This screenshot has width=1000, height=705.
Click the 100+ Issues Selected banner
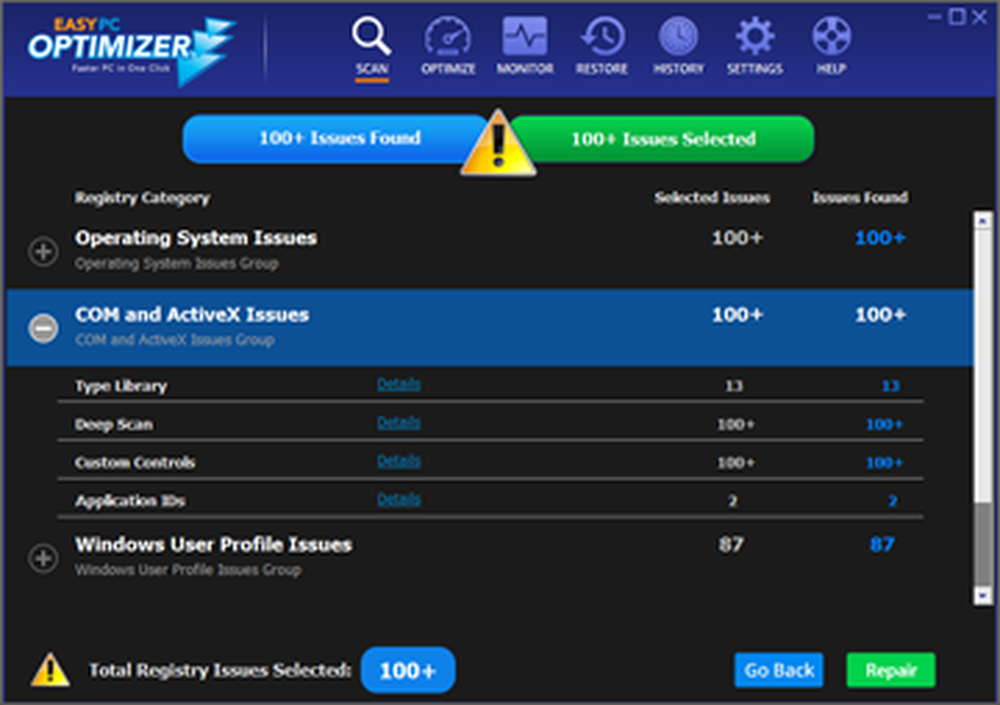pyautogui.click(x=663, y=138)
